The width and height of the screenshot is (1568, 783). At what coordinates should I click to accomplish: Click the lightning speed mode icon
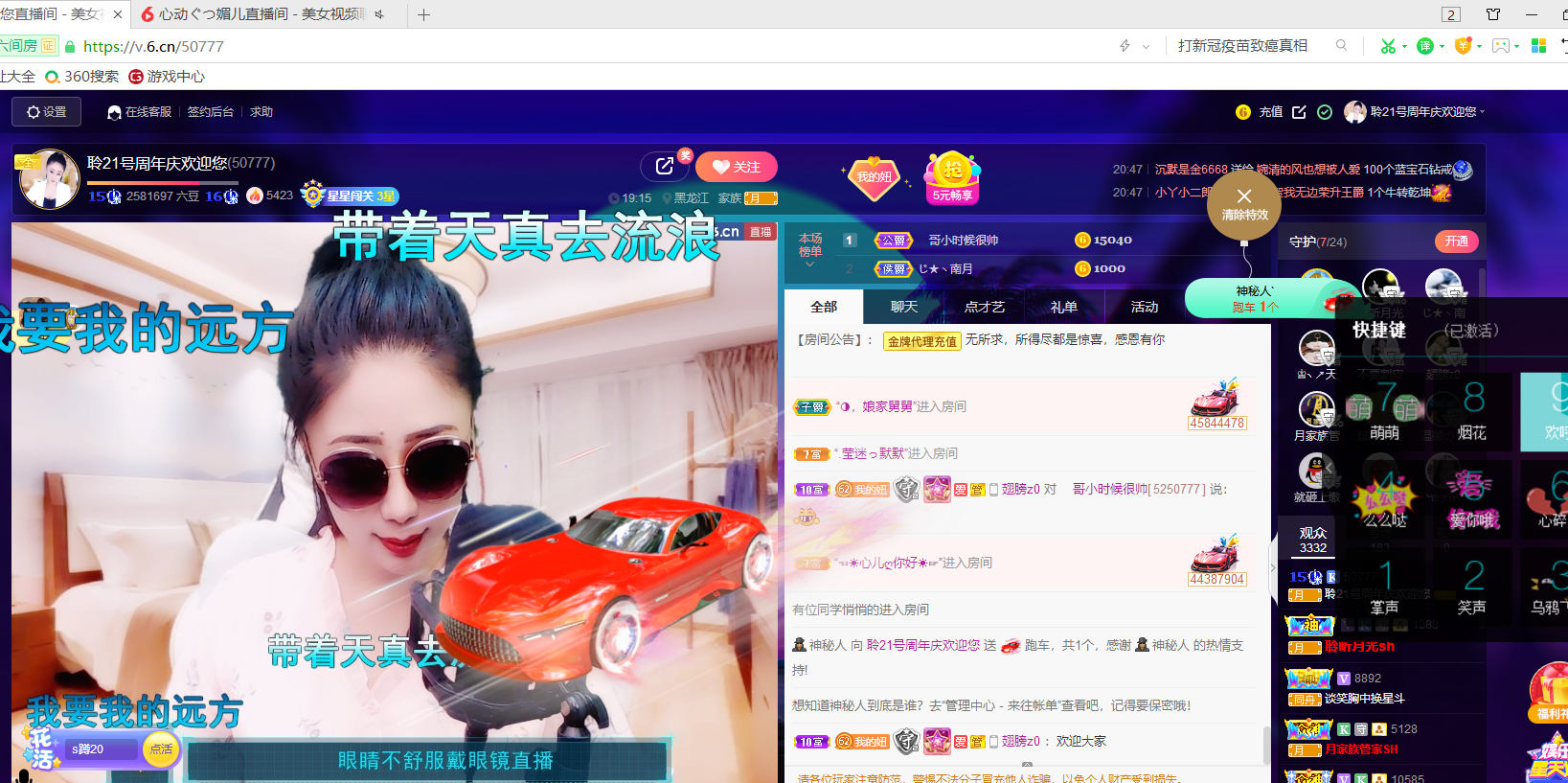point(1125,46)
